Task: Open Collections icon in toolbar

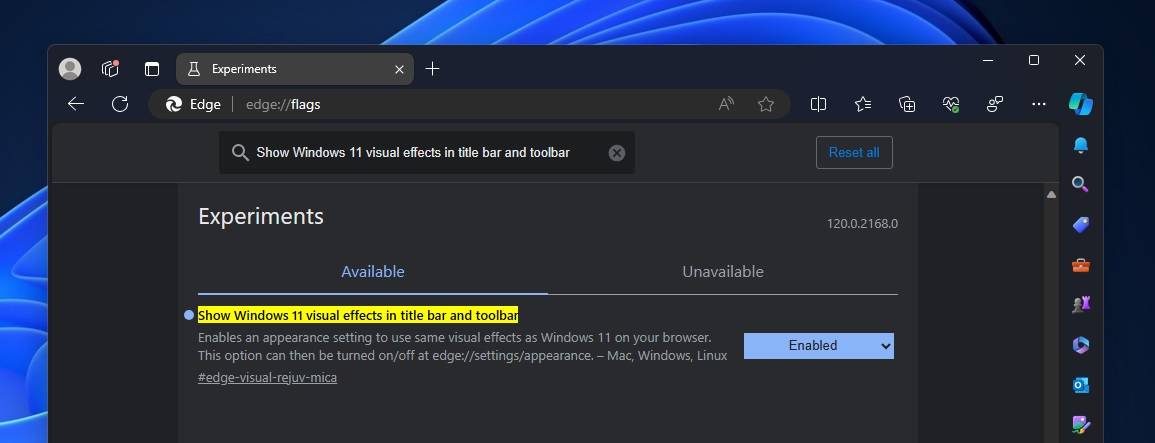Action: coord(907,104)
